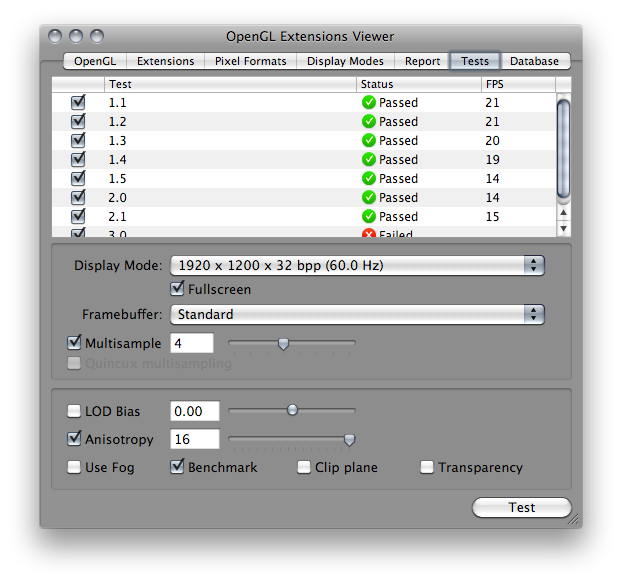Click the green Passed icon for test 2.0

coord(369,198)
